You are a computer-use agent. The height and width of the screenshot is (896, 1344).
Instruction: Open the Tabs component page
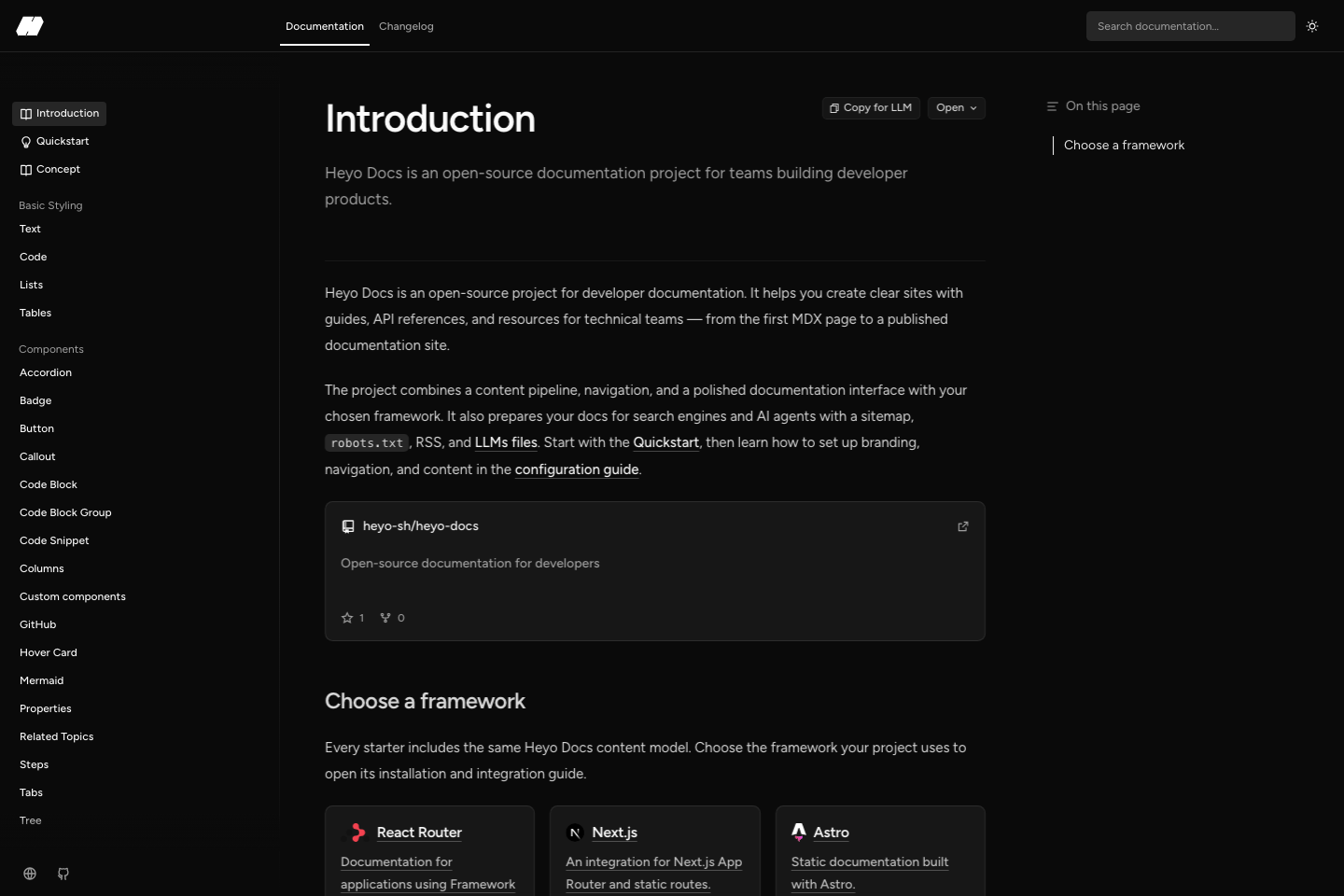(31, 793)
